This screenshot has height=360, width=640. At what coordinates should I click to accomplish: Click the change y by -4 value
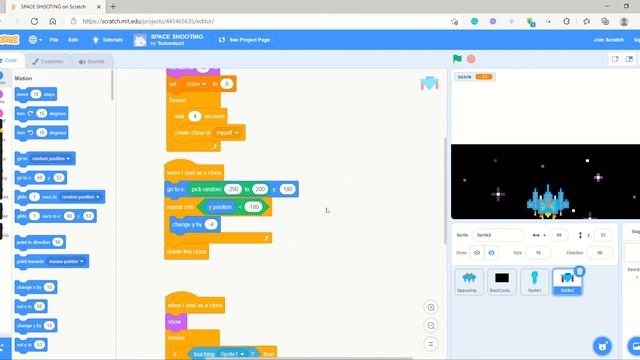click(x=211, y=224)
